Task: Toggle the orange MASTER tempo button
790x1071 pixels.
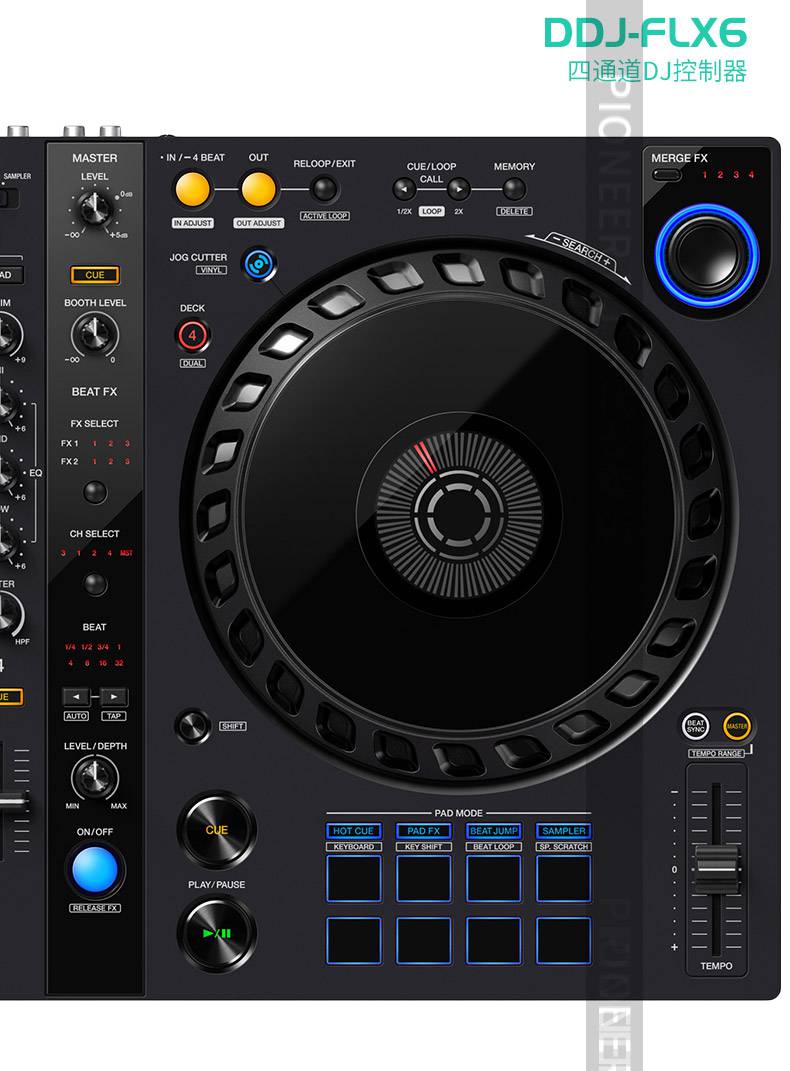Action: click(737, 725)
